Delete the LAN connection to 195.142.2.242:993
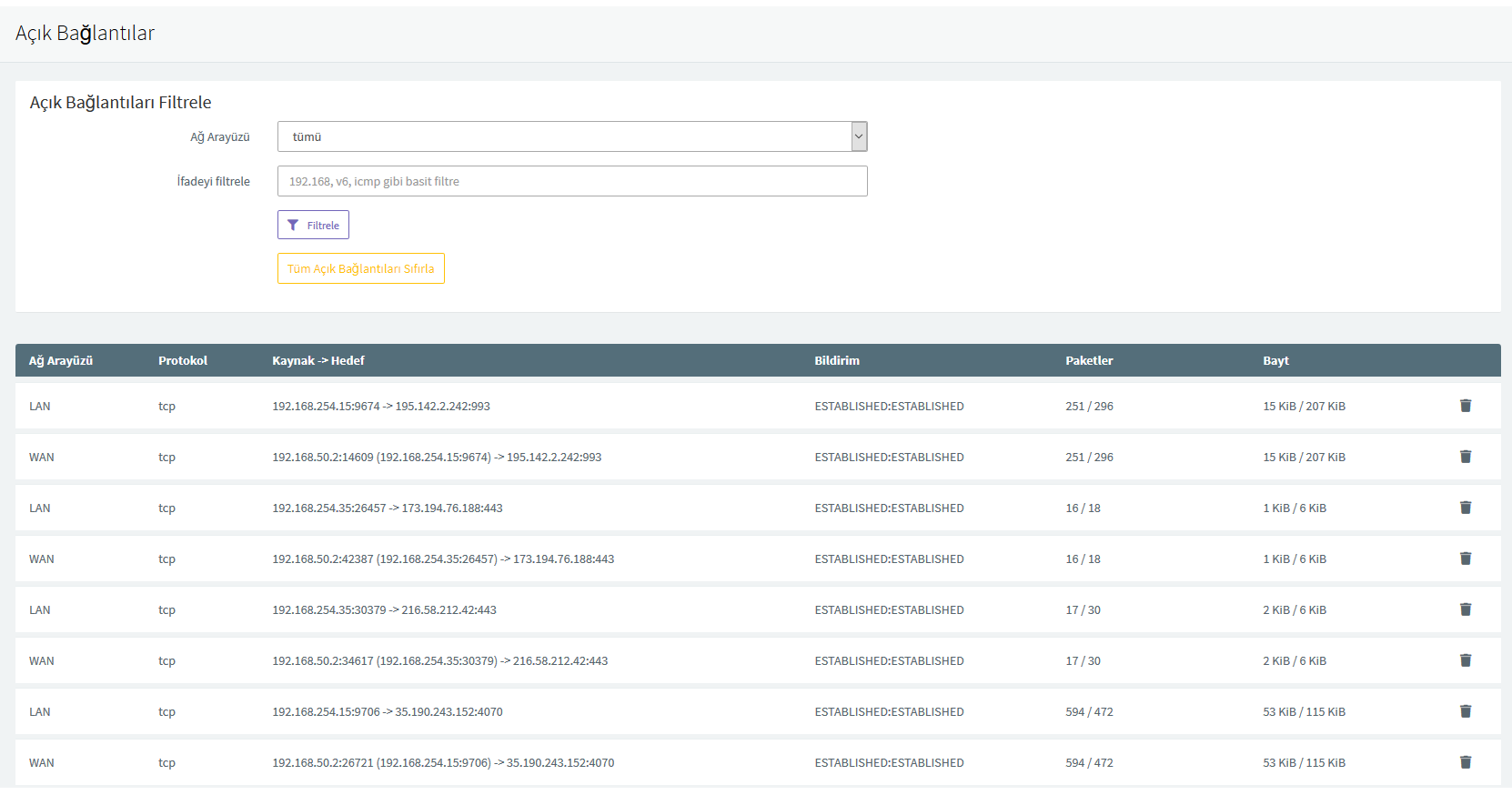Screen dimensions: 1512x795 [x=1465, y=406]
